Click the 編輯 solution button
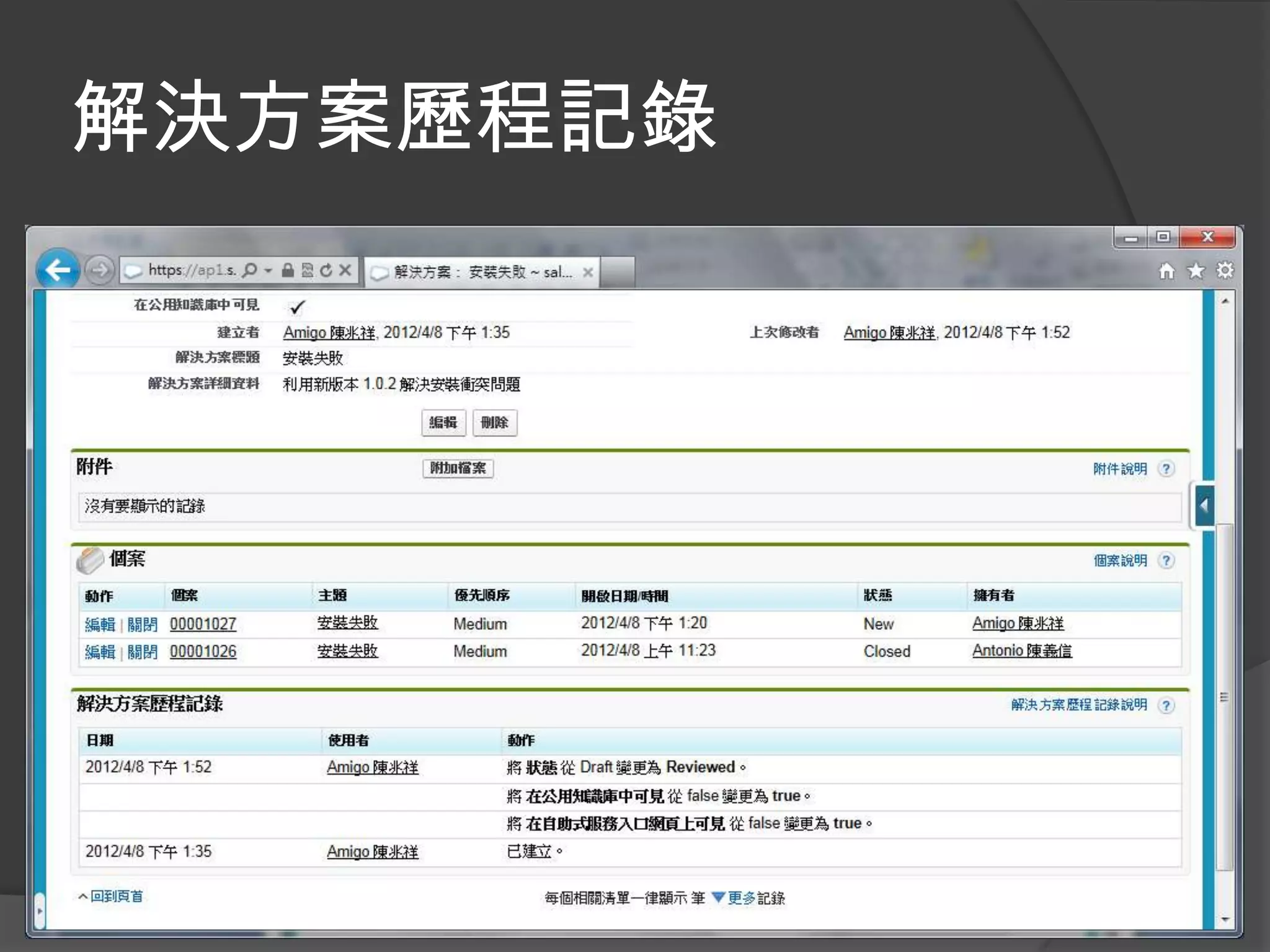Viewport: 1270px width, 952px height. pyautogui.click(x=443, y=423)
